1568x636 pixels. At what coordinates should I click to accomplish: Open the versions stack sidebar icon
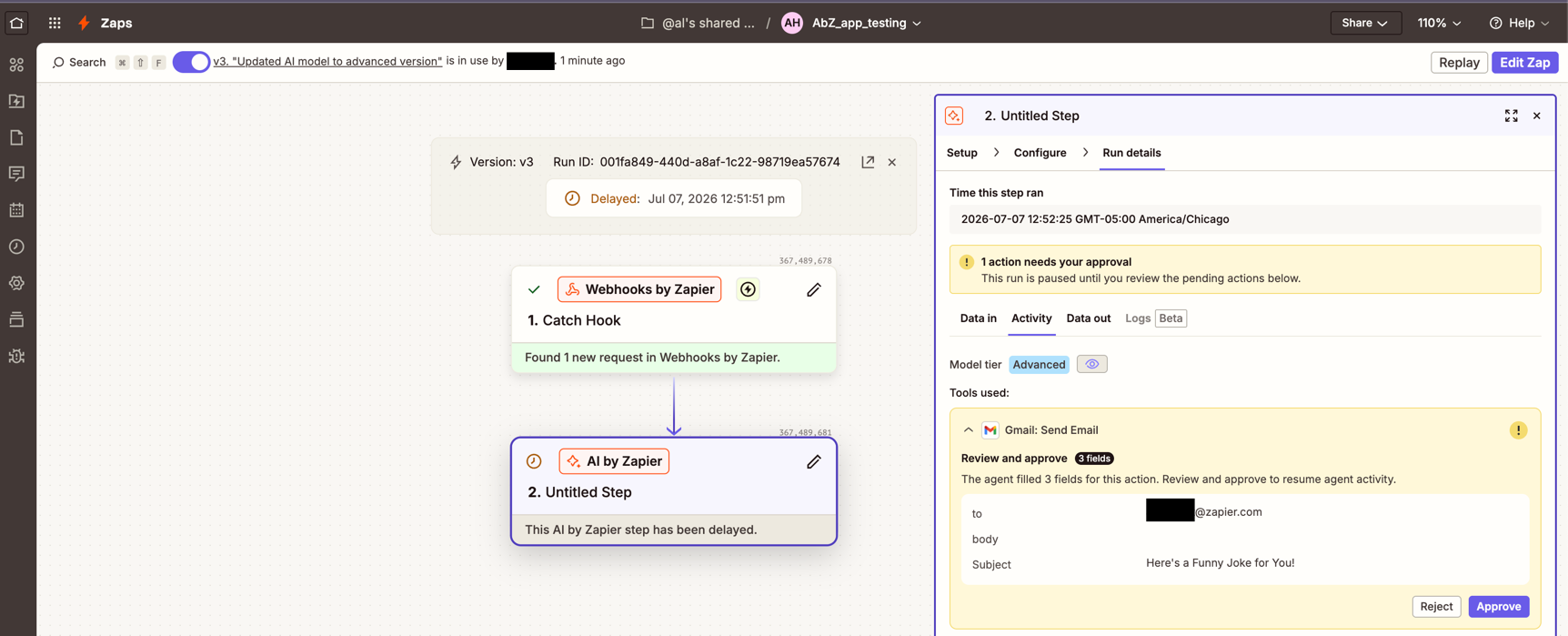[x=16, y=319]
